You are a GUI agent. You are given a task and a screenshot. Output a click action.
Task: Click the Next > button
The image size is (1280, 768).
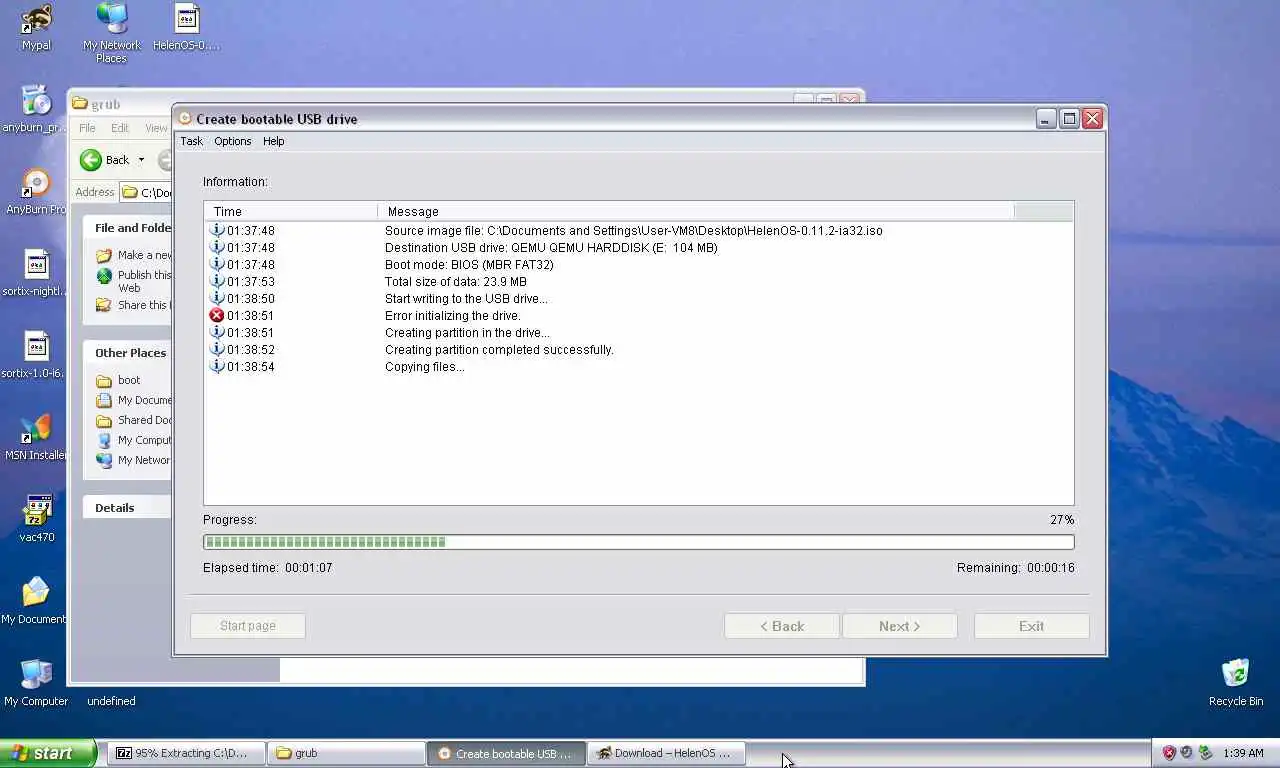click(900, 626)
